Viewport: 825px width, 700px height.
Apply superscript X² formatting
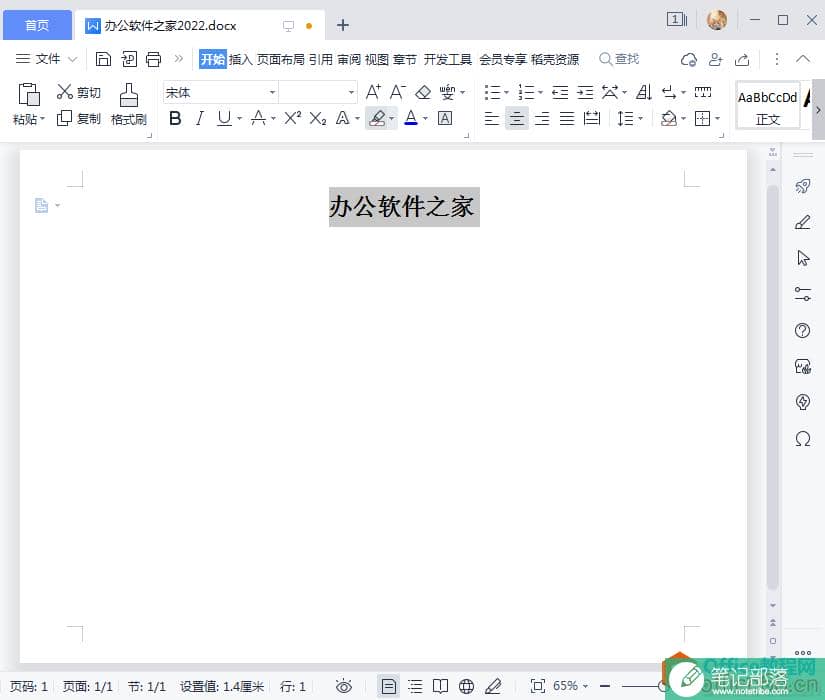coord(293,118)
